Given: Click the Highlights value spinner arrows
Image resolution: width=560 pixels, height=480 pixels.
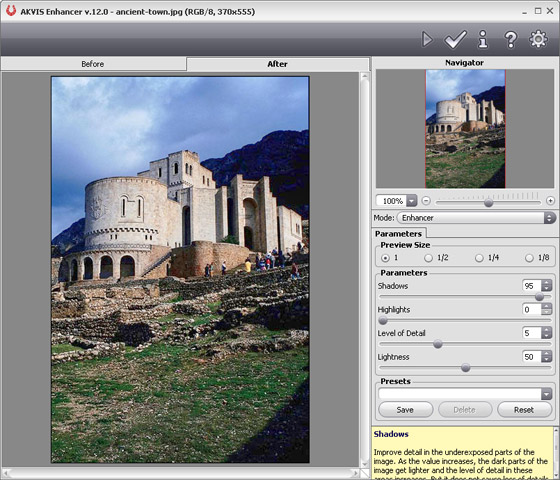Looking at the screenshot, I should [546, 309].
